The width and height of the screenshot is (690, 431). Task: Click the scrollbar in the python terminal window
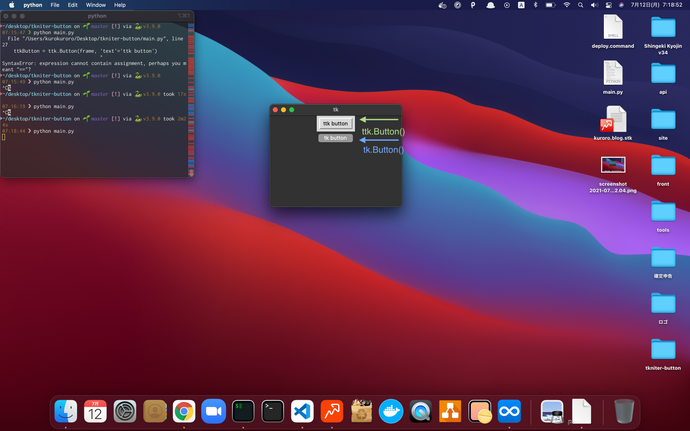[x=191, y=100]
